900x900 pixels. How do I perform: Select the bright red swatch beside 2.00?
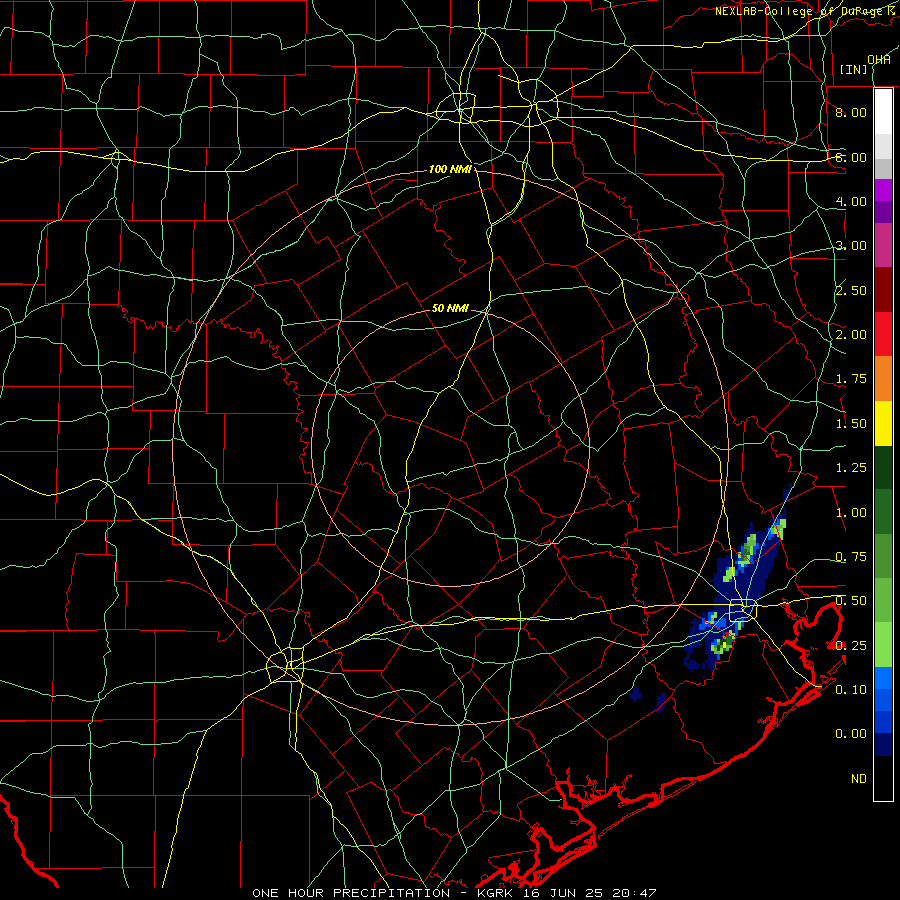click(883, 334)
